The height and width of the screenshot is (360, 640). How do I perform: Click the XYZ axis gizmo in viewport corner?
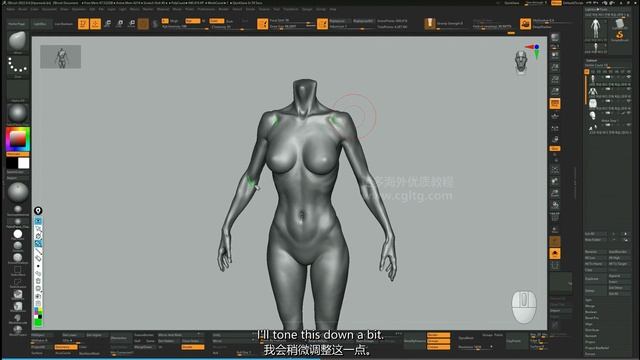(534, 51)
